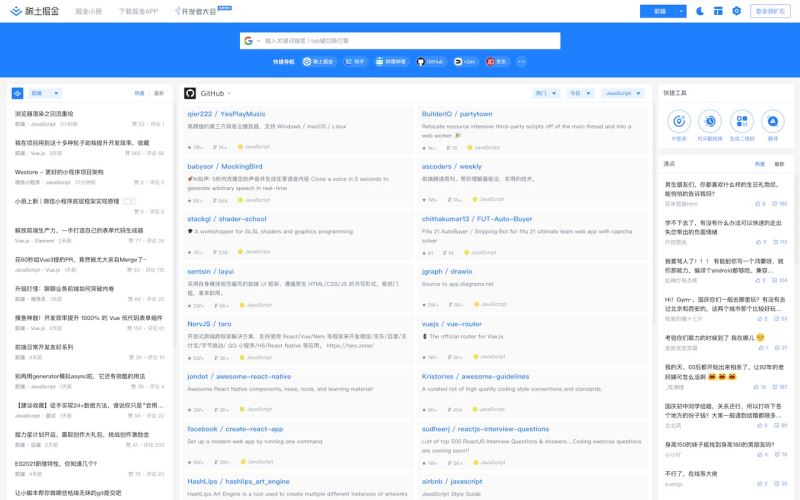The height and width of the screenshot is (500, 800).
Task: Open the jondot / awesome-react-native repository link
Action: pyautogui.click(x=239, y=377)
